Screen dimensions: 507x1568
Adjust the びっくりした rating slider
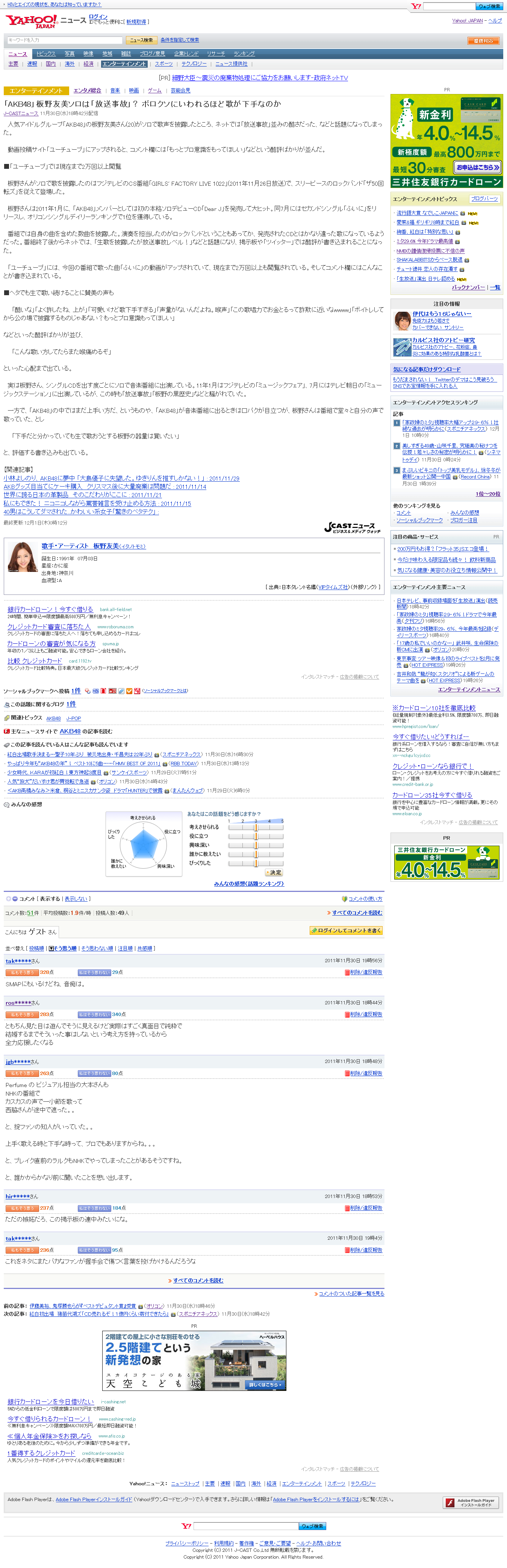point(256,863)
